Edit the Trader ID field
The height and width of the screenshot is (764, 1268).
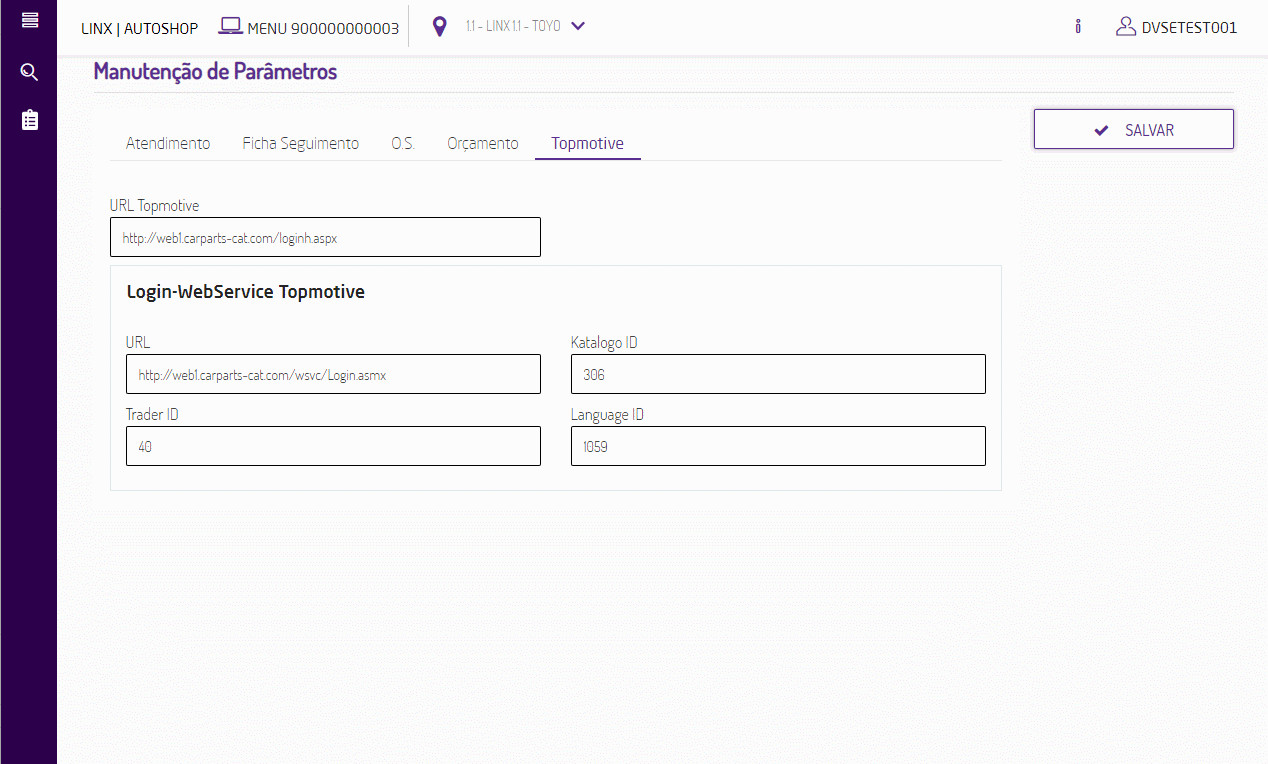pos(333,447)
